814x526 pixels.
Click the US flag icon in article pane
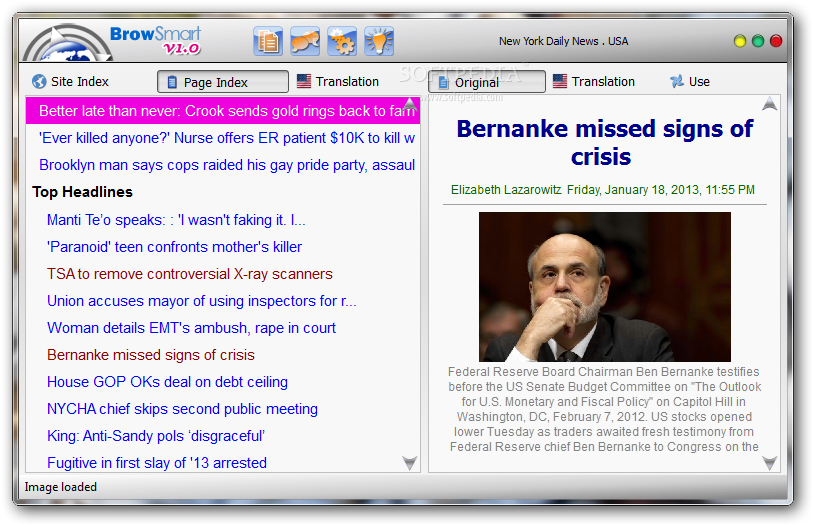pyautogui.click(x=560, y=81)
